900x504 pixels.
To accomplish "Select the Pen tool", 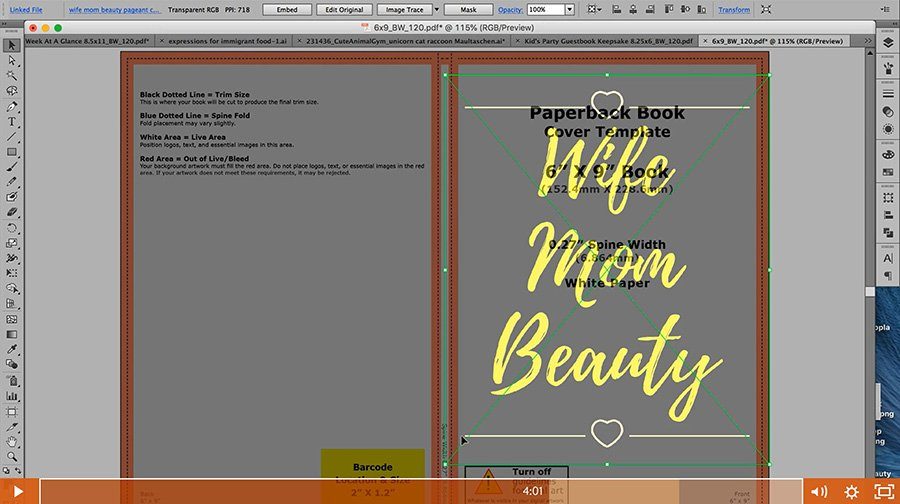I will point(11,106).
